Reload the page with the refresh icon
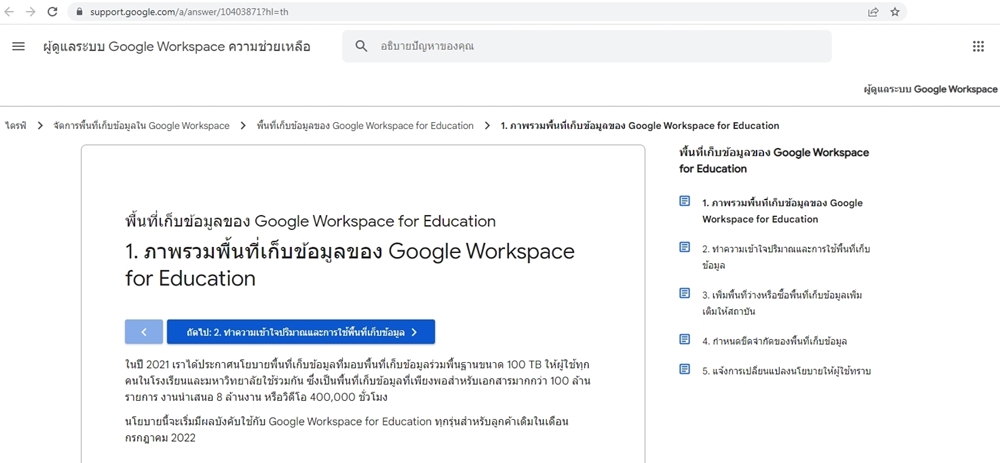The width and height of the screenshot is (1000, 463). [x=53, y=11]
